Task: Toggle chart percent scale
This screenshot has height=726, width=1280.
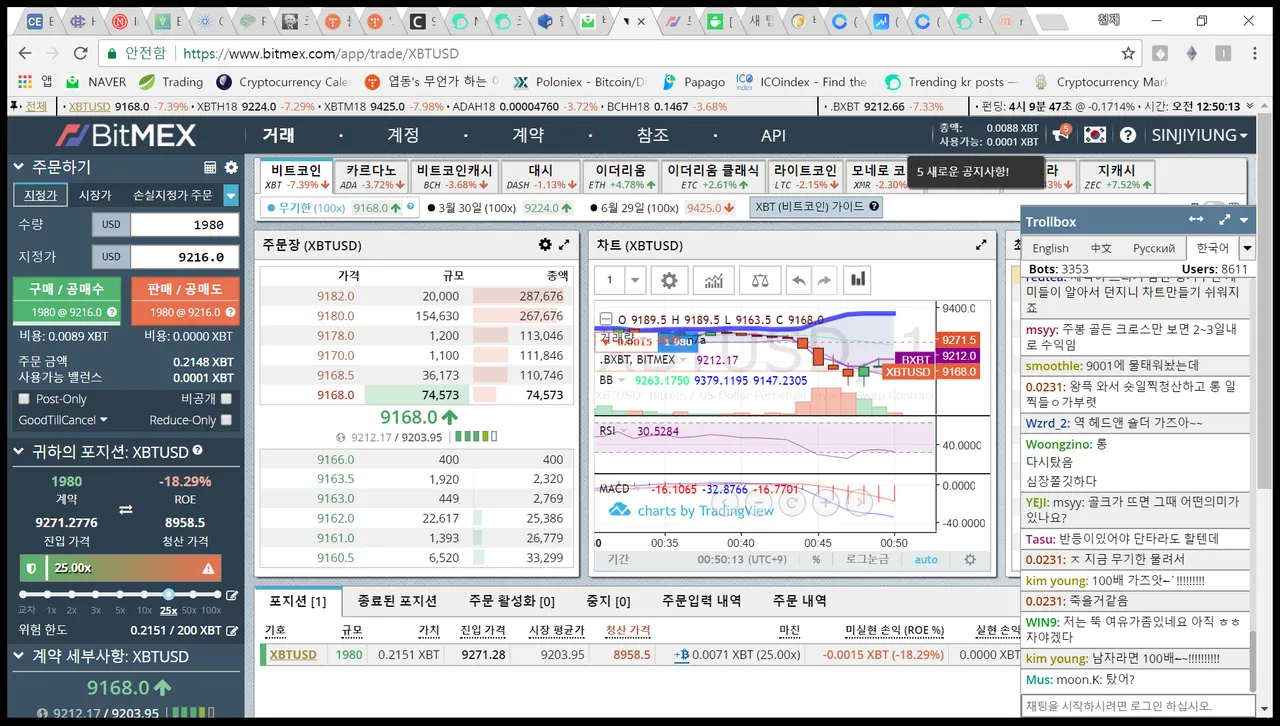Action: 816,560
